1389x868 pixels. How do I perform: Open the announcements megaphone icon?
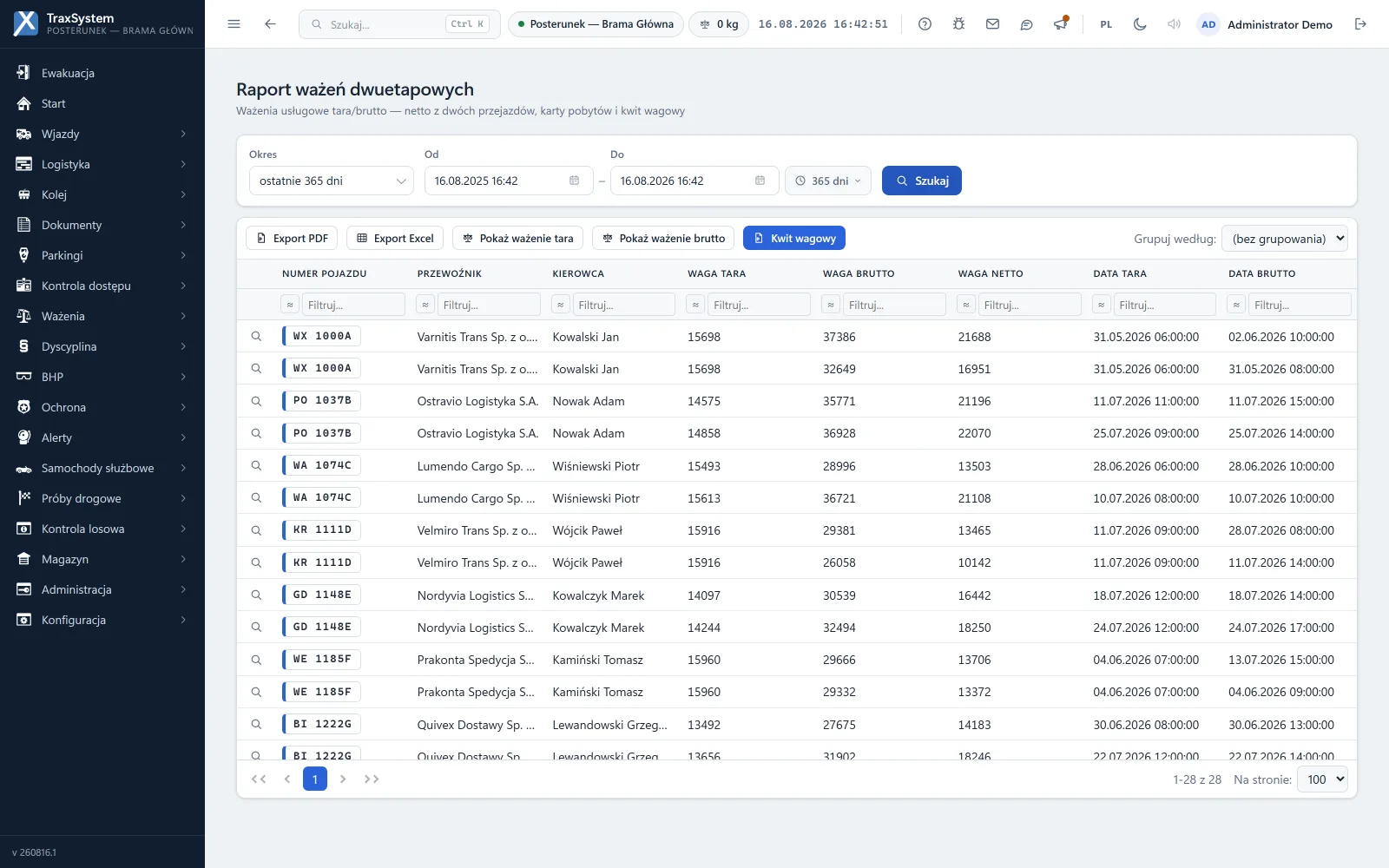point(1060,24)
